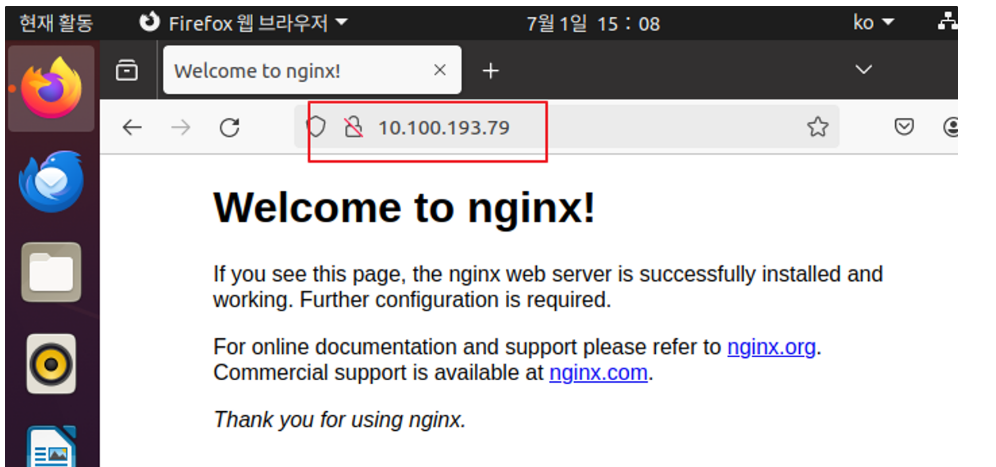Open the clock showing 7월 1일 15:08
This screenshot has height=467, width=996.
(x=593, y=24)
